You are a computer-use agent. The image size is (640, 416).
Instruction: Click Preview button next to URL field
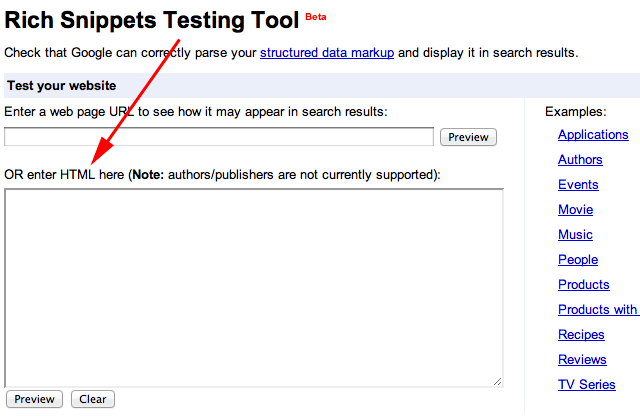(468, 137)
